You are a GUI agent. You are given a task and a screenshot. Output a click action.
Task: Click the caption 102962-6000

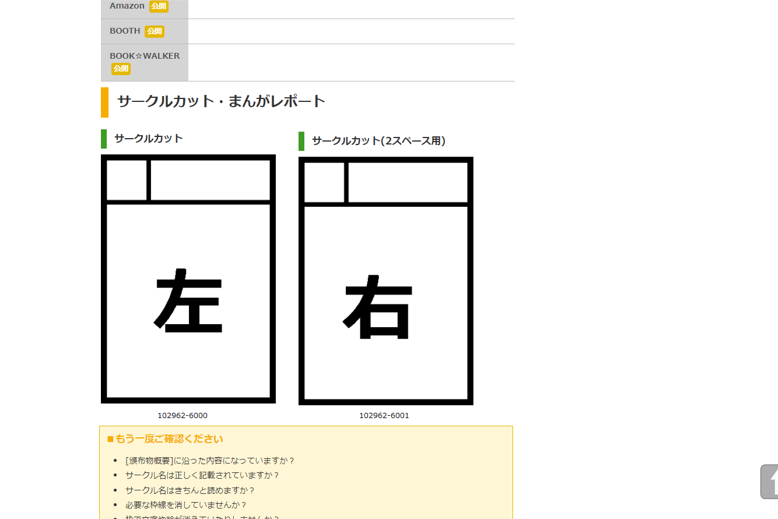(182, 415)
